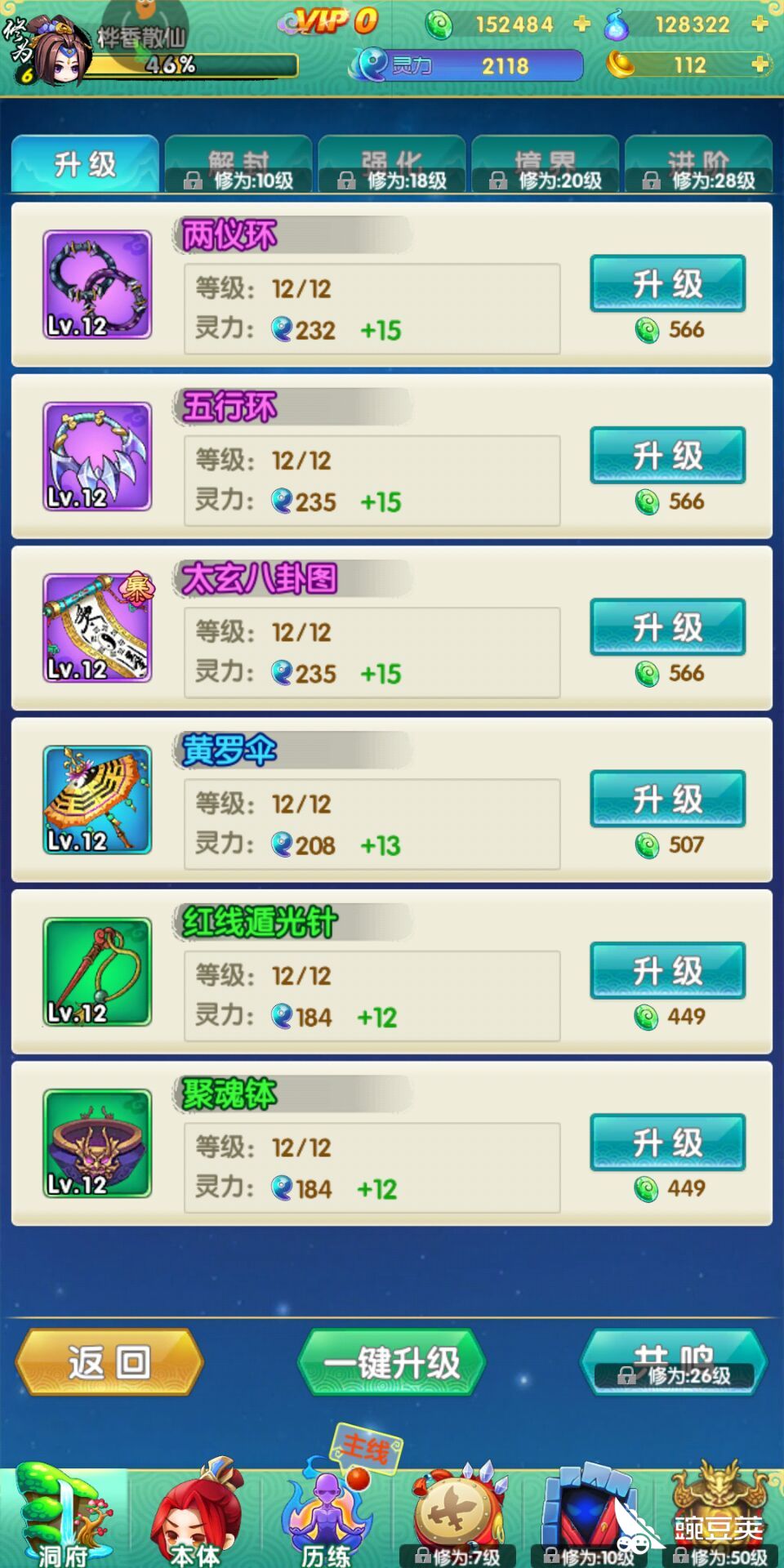
Task: Select the 黄罗伞 umbrella icon
Action: tap(97, 800)
